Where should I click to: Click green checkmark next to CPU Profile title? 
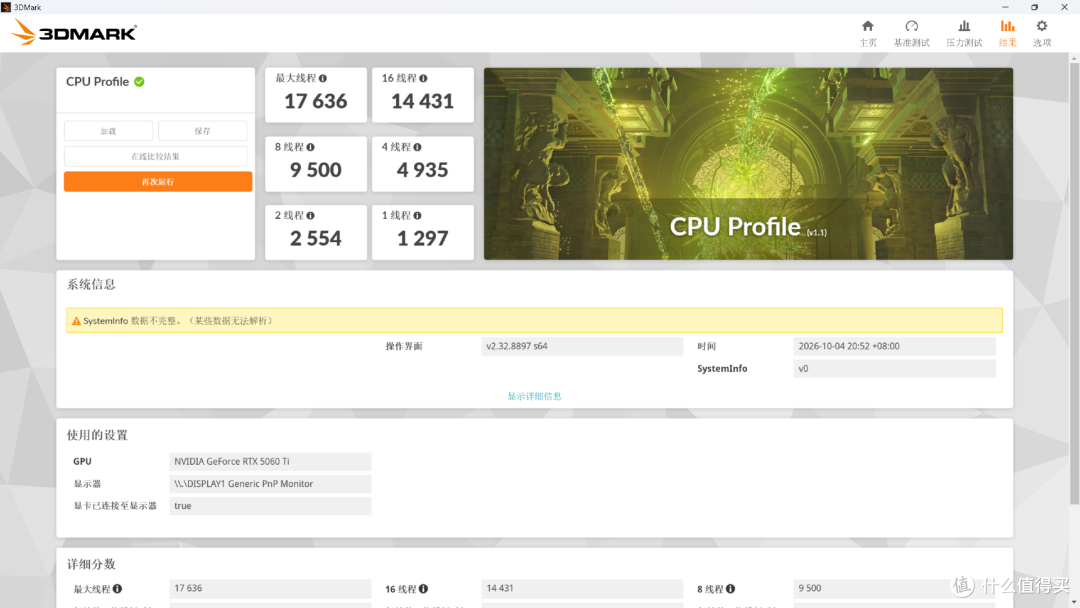(139, 82)
